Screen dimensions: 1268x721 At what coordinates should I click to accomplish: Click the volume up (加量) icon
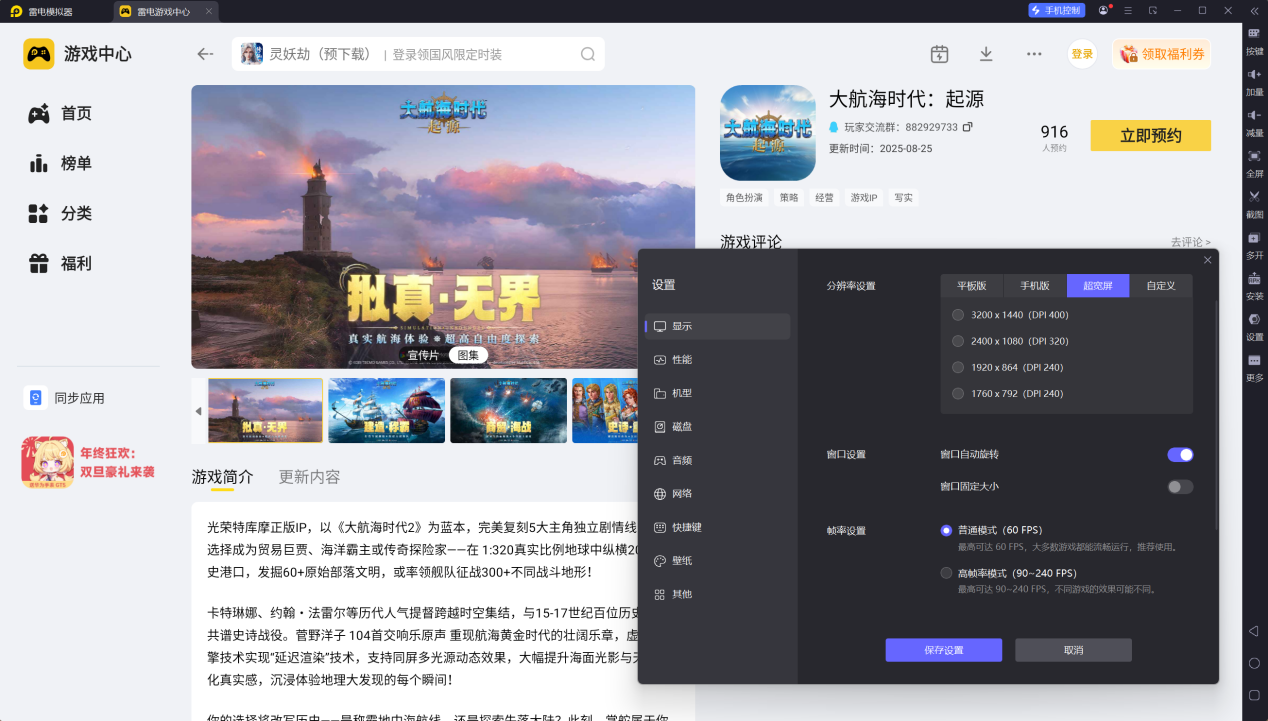tap(1254, 75)
